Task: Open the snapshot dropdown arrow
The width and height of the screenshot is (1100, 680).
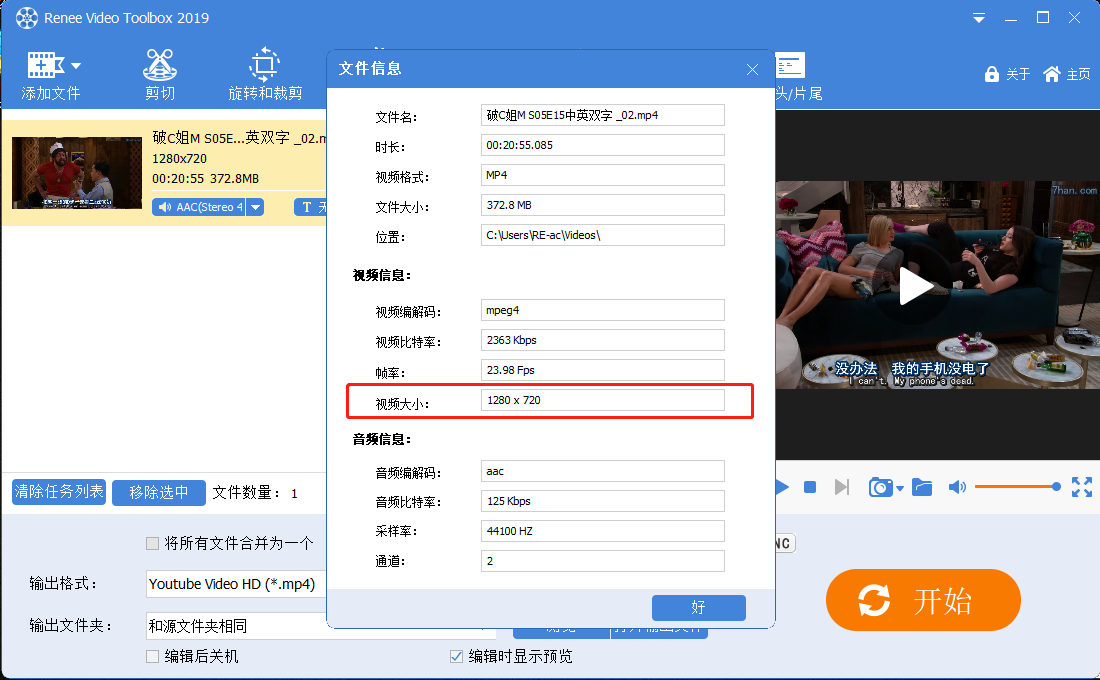Action: pos(900,488)
